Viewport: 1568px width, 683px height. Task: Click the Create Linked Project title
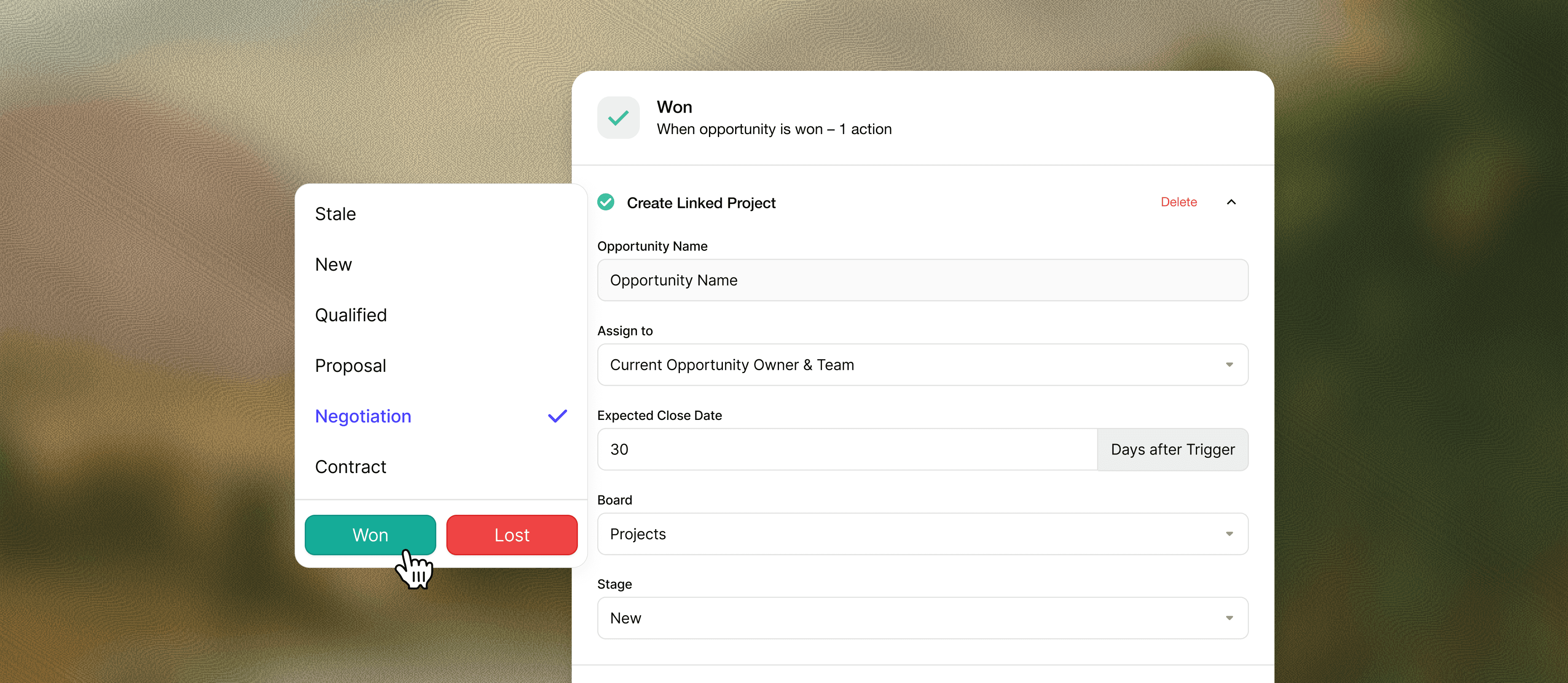[x=701, y=203]
